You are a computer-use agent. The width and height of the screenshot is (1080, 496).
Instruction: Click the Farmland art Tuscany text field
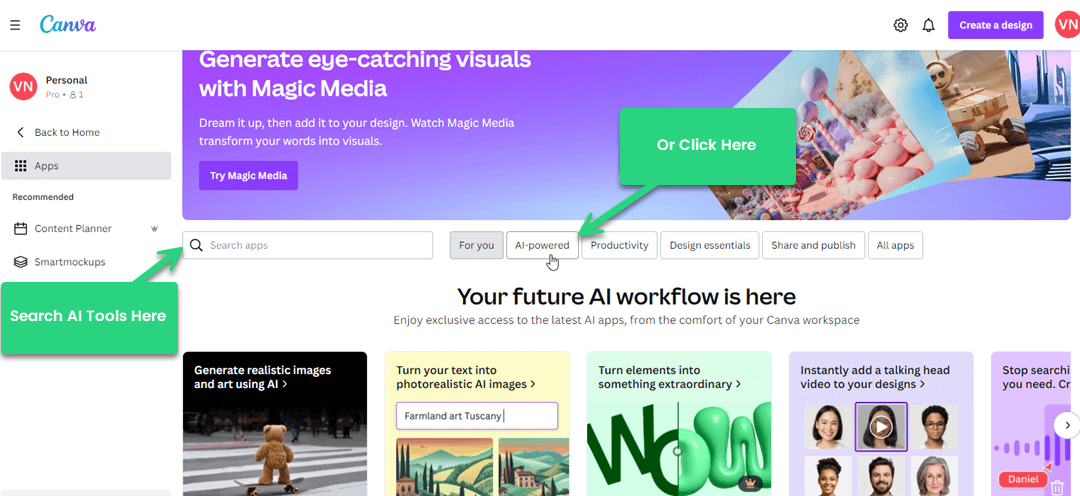(x=477, y=416)
